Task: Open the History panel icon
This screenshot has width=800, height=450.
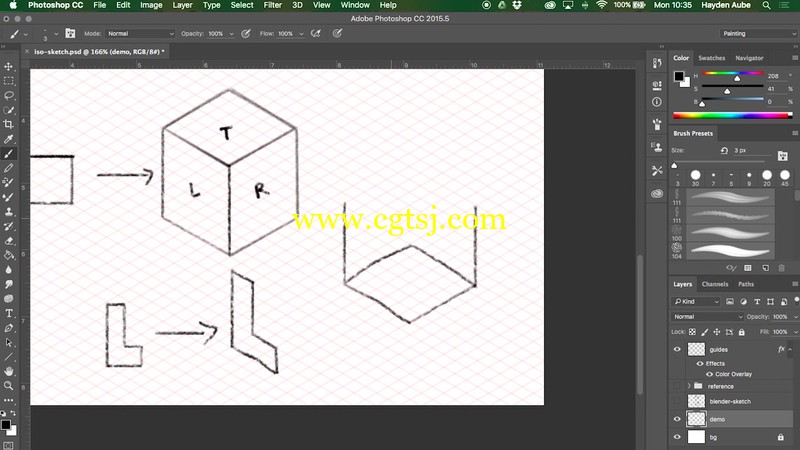Action: pyautogui.click(x=657, y=63)
